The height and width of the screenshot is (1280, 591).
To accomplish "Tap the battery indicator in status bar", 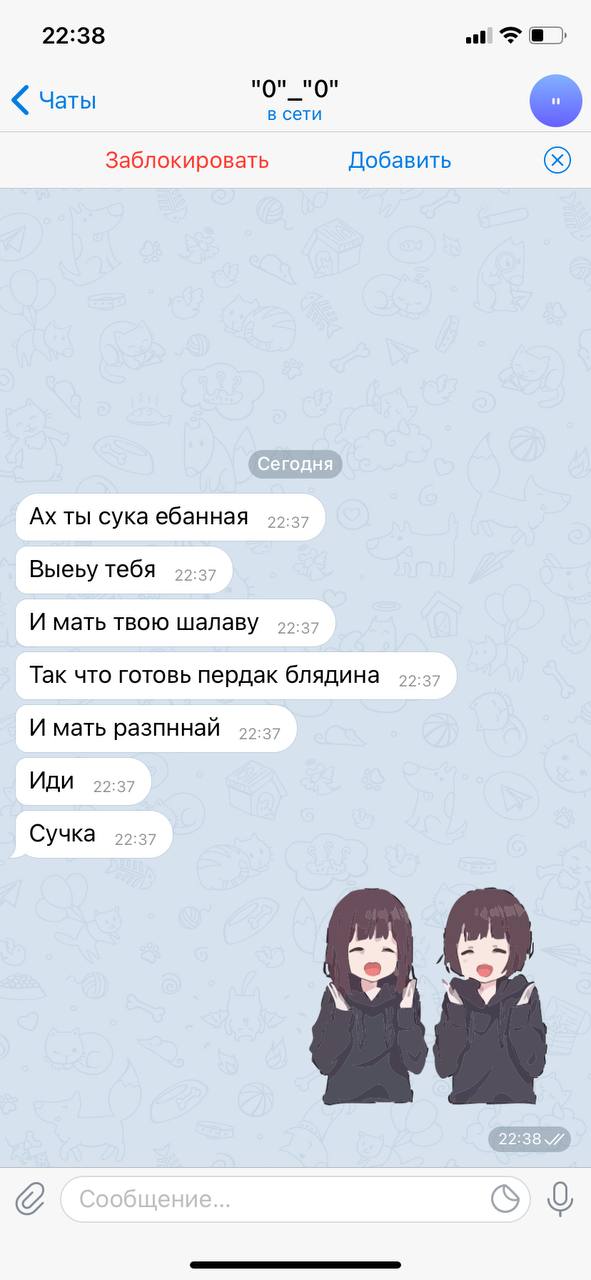I will [546, 36].
